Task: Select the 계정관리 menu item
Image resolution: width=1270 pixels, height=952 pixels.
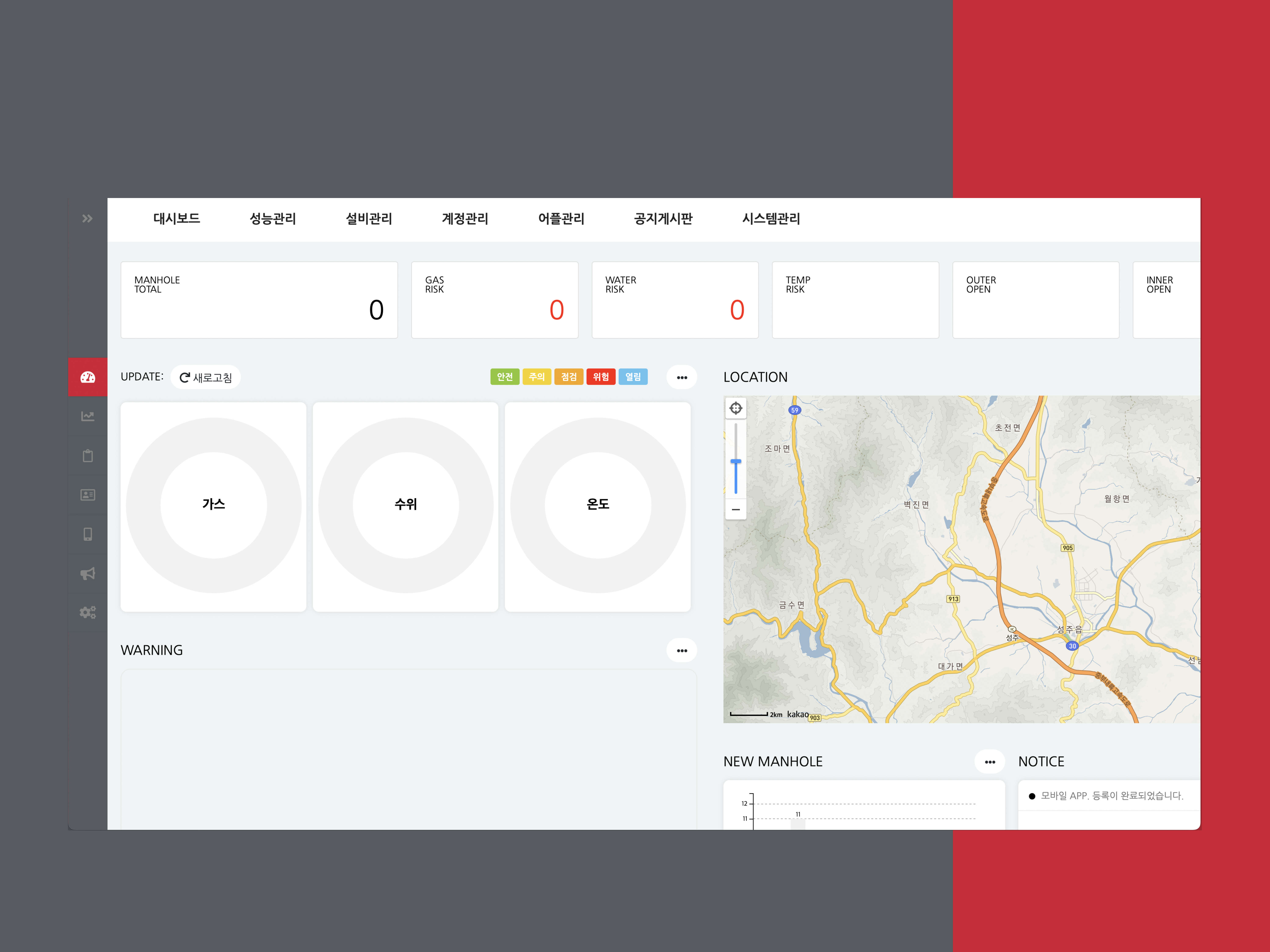Action: 465,219
